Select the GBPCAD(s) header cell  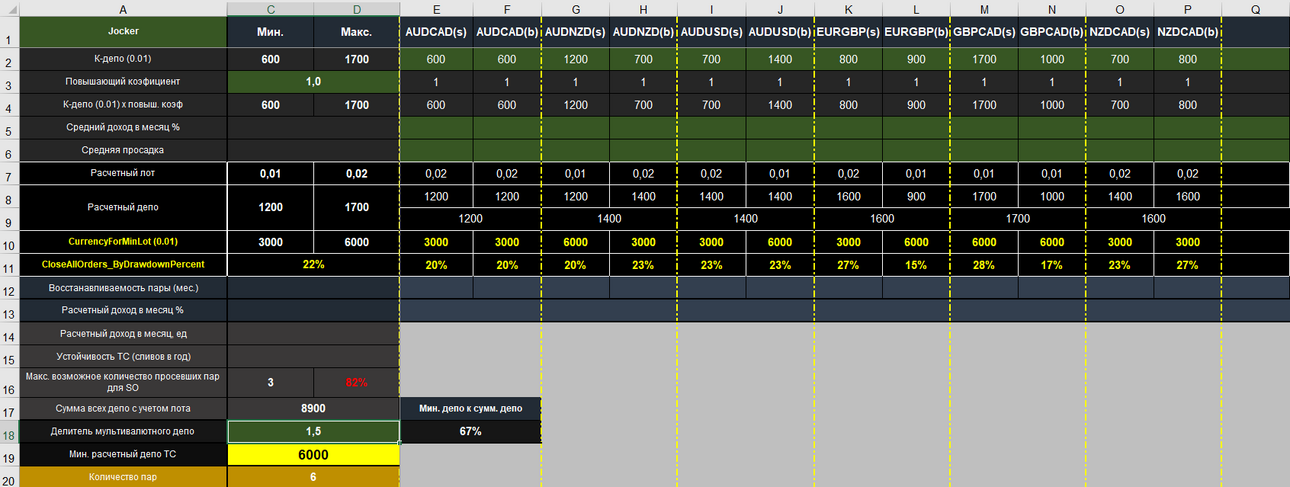coord(984,32)
